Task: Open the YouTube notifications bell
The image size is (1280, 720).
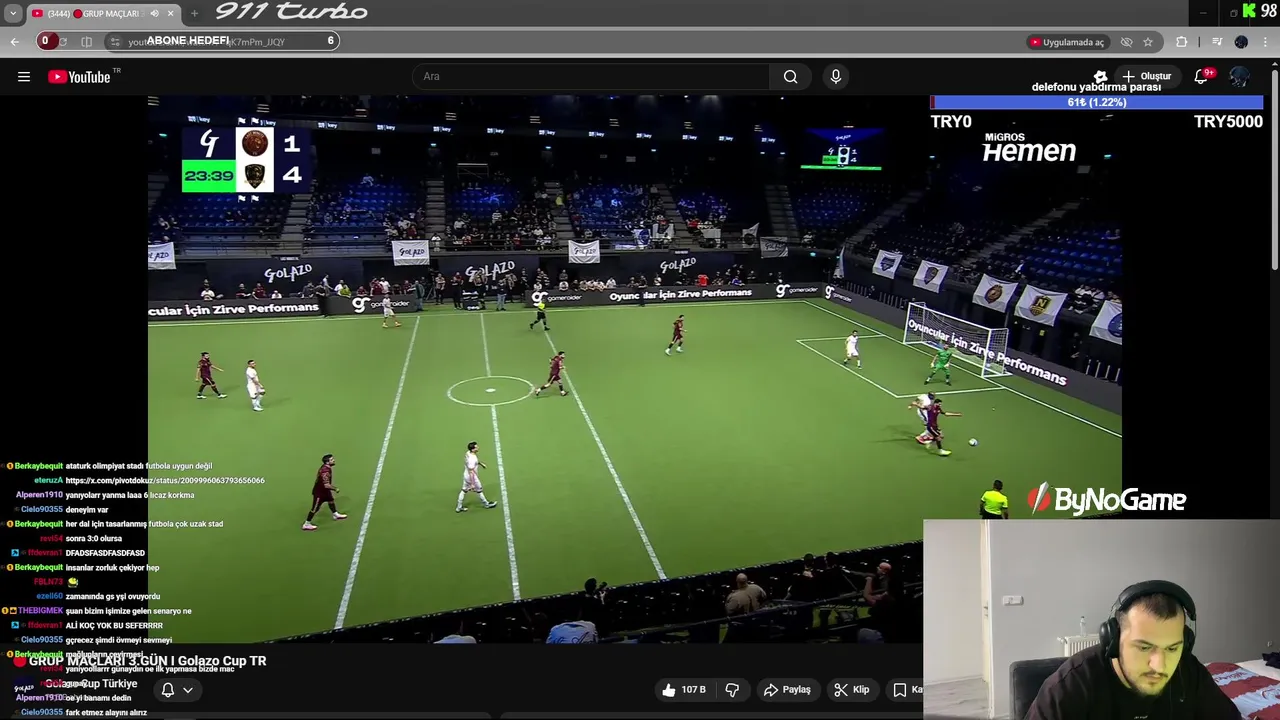Action: [x=1202, y=77]
